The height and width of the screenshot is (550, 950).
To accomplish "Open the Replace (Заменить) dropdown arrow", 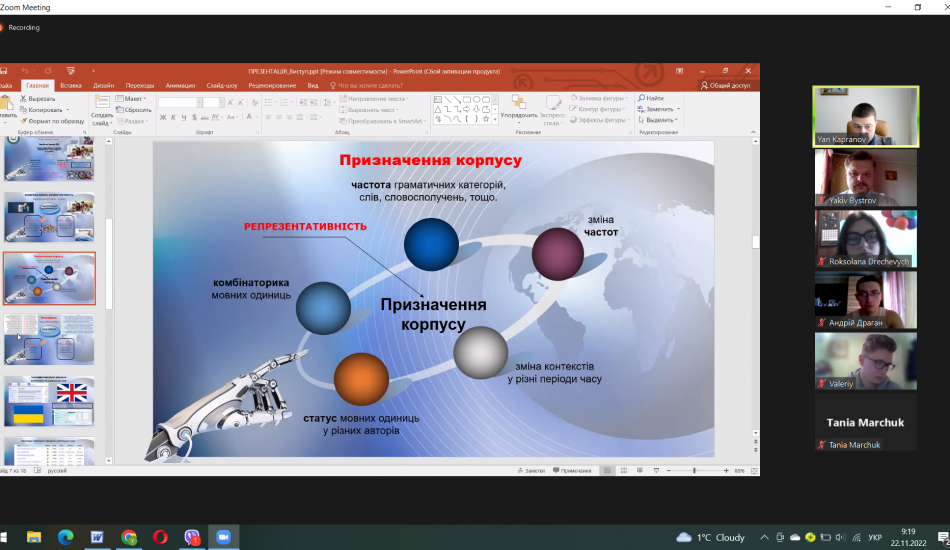I will 678,109.
